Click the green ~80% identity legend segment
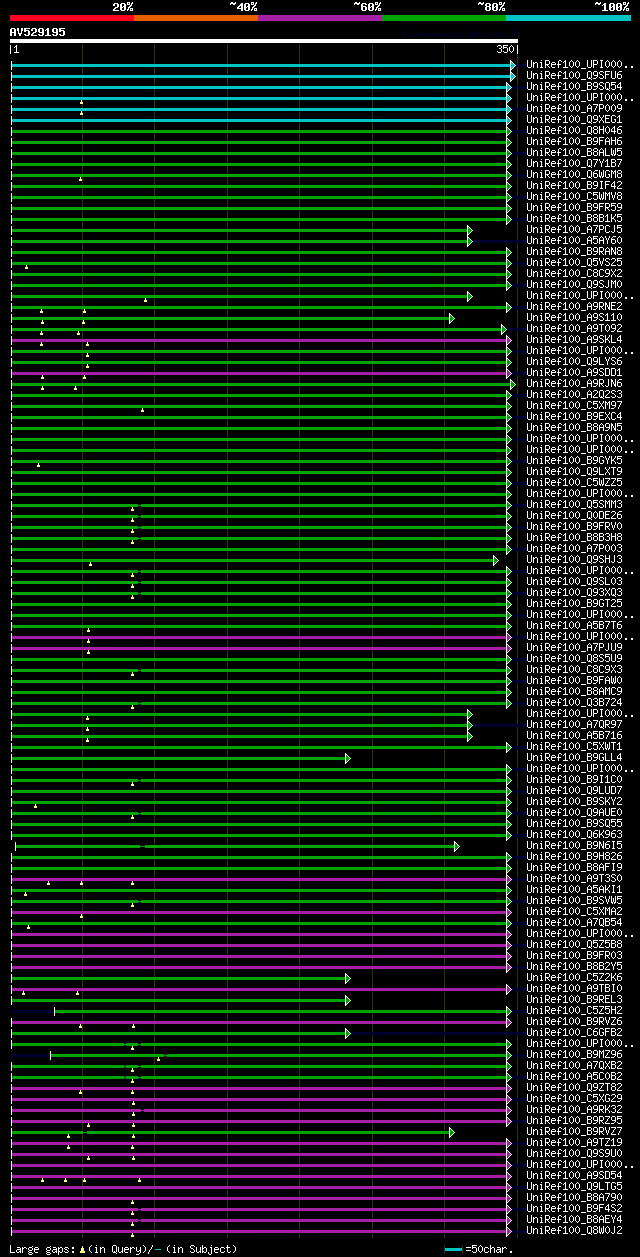The height and width of the screenshot is (1257, 640). [444, 18]
